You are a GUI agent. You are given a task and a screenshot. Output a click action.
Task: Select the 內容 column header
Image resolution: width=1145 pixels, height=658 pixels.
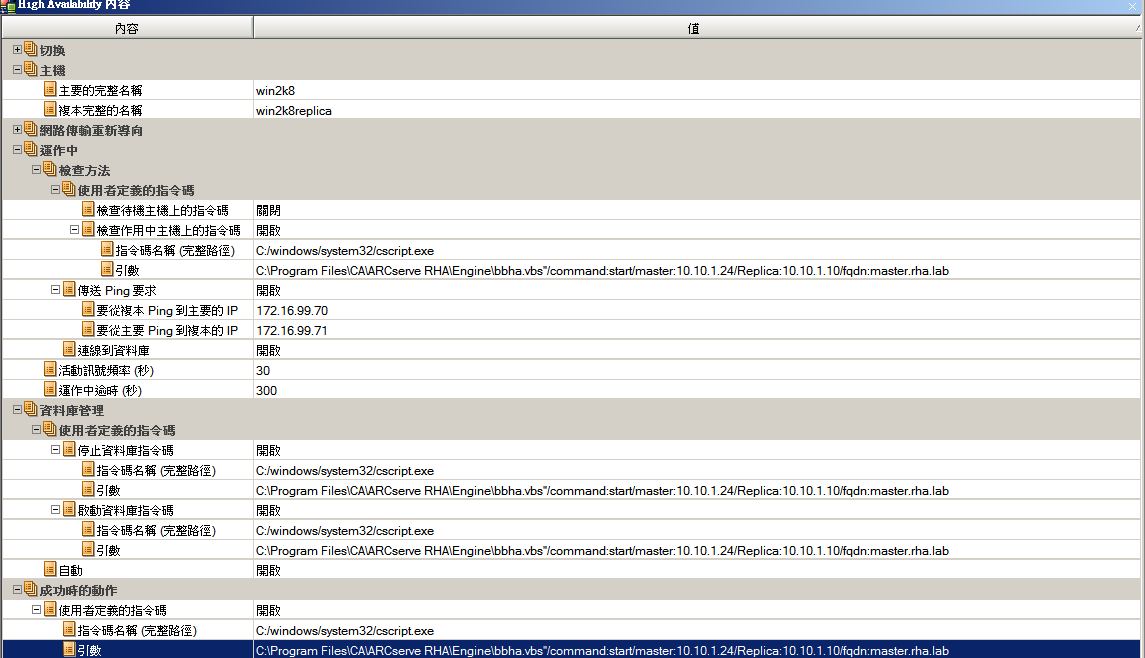[x=127, y=28]
